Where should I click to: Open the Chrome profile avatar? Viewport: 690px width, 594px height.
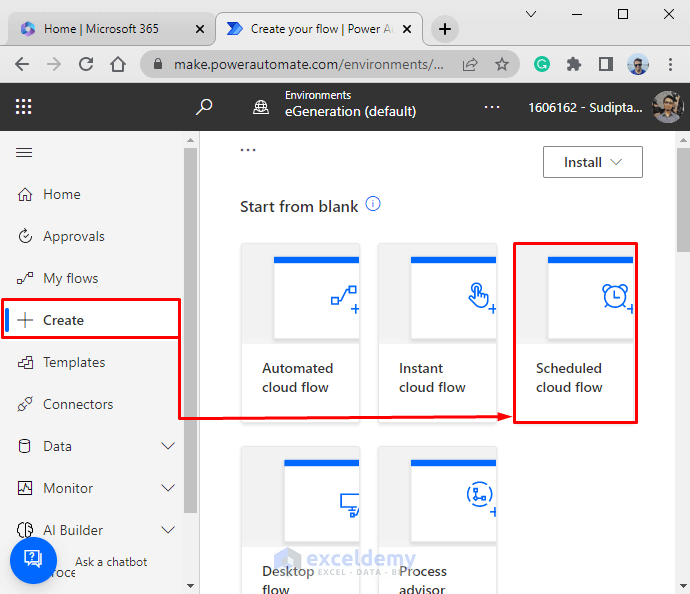pos(638,64)
